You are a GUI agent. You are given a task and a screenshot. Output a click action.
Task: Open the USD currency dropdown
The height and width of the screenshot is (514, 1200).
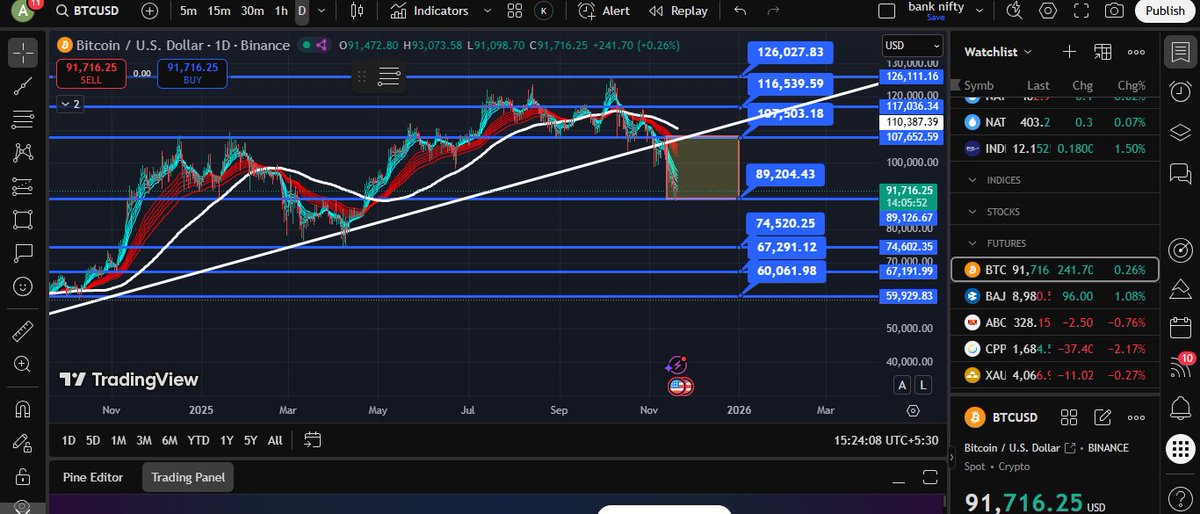[912, 46]
